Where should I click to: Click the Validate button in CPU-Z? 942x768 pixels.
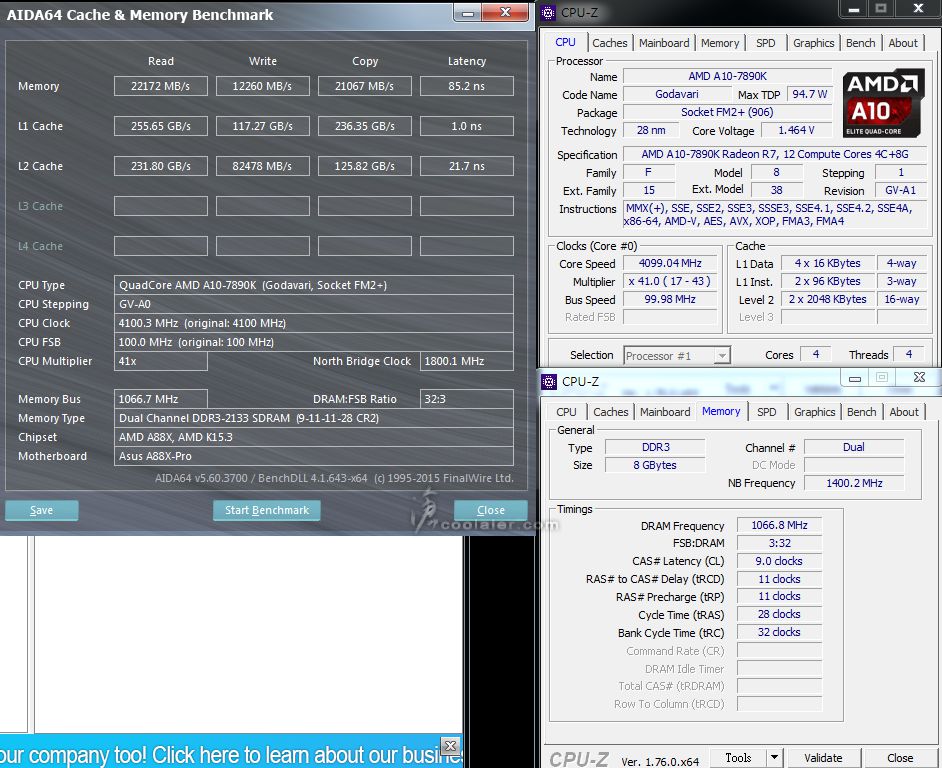(x=823, y=758)
